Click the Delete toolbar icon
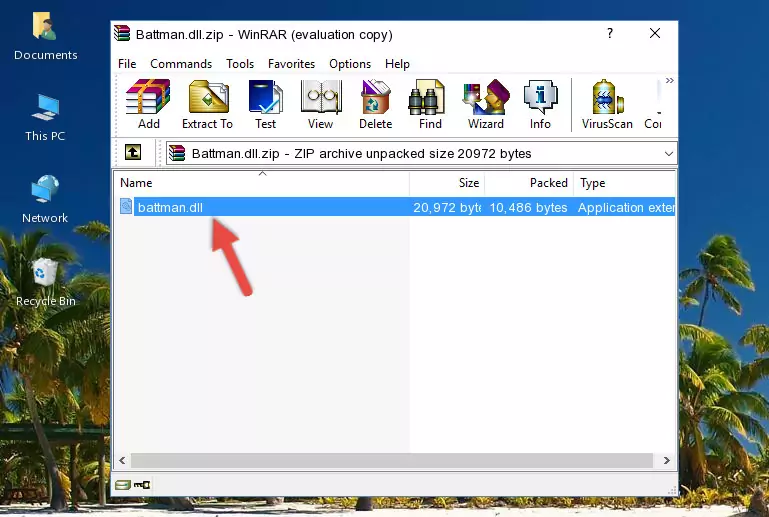The width and height of the screenshot is (769, 517). pos(376,104)
